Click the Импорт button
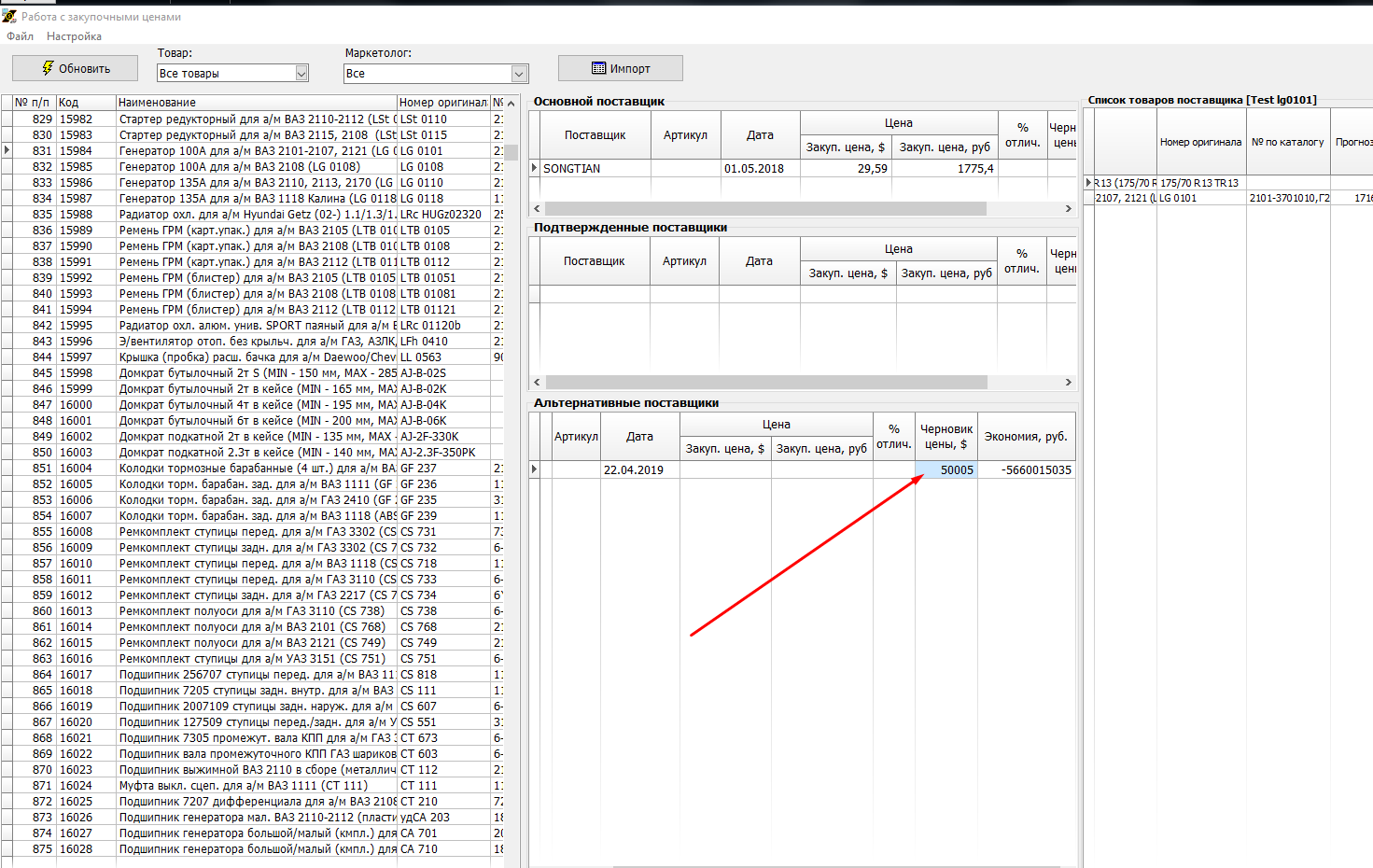 coord(621,68)
